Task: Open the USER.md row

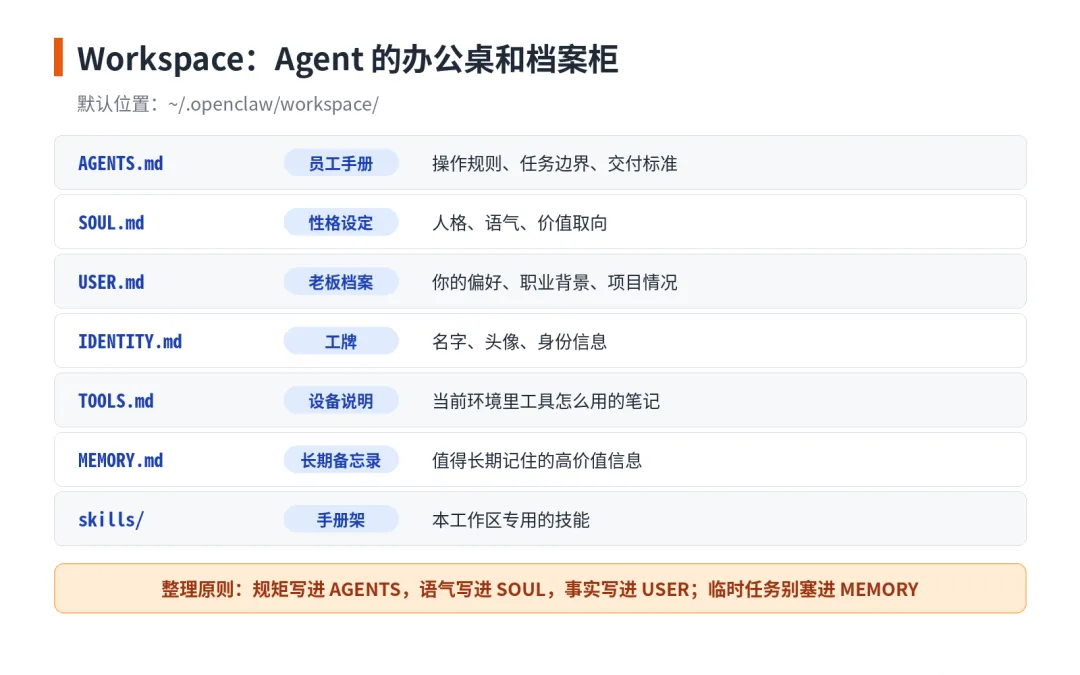Action: click(x=540, y=282)
